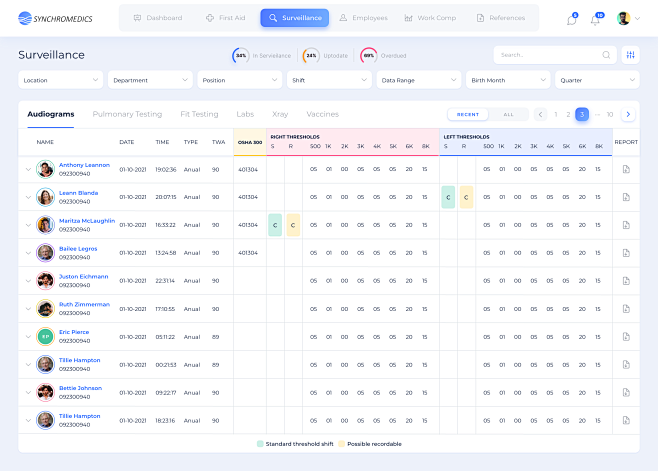
Task: Open the Birth Month dropdown
Action: pyautogui.click(x=508, y=79)
